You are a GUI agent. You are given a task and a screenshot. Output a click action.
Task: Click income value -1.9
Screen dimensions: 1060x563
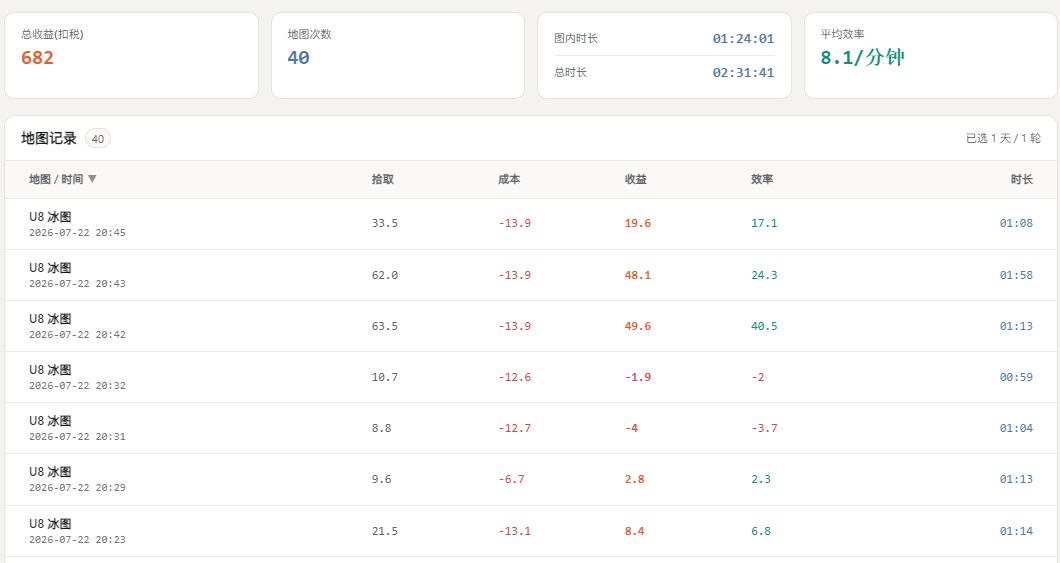point(637,377)
